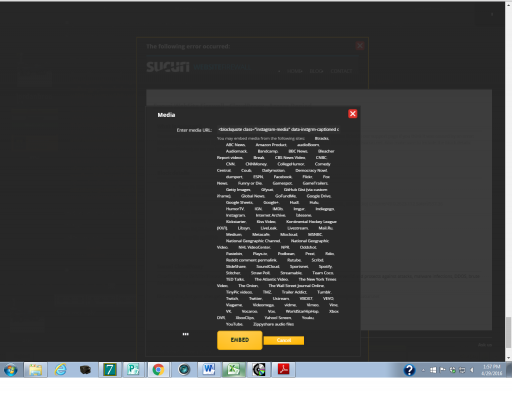Open the green 7 app in taskbar

click(110, 370)
